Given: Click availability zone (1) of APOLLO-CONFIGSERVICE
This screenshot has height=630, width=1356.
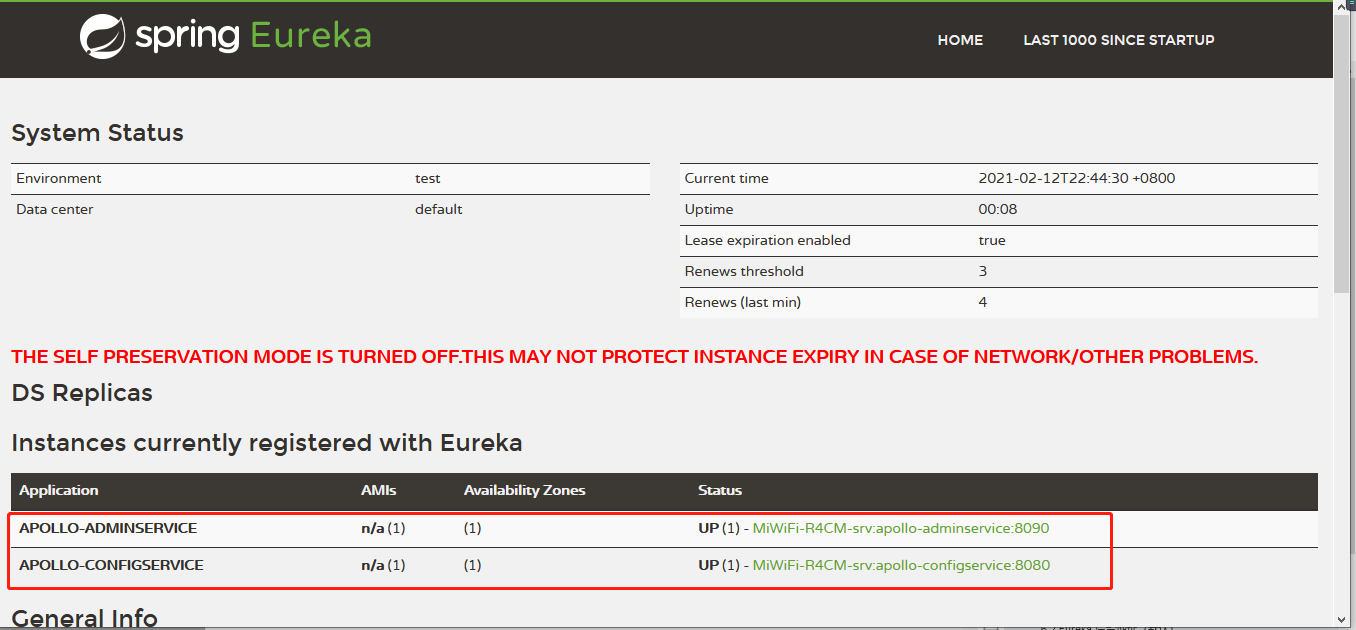Looking at the screenshot, I should point(473,565).
